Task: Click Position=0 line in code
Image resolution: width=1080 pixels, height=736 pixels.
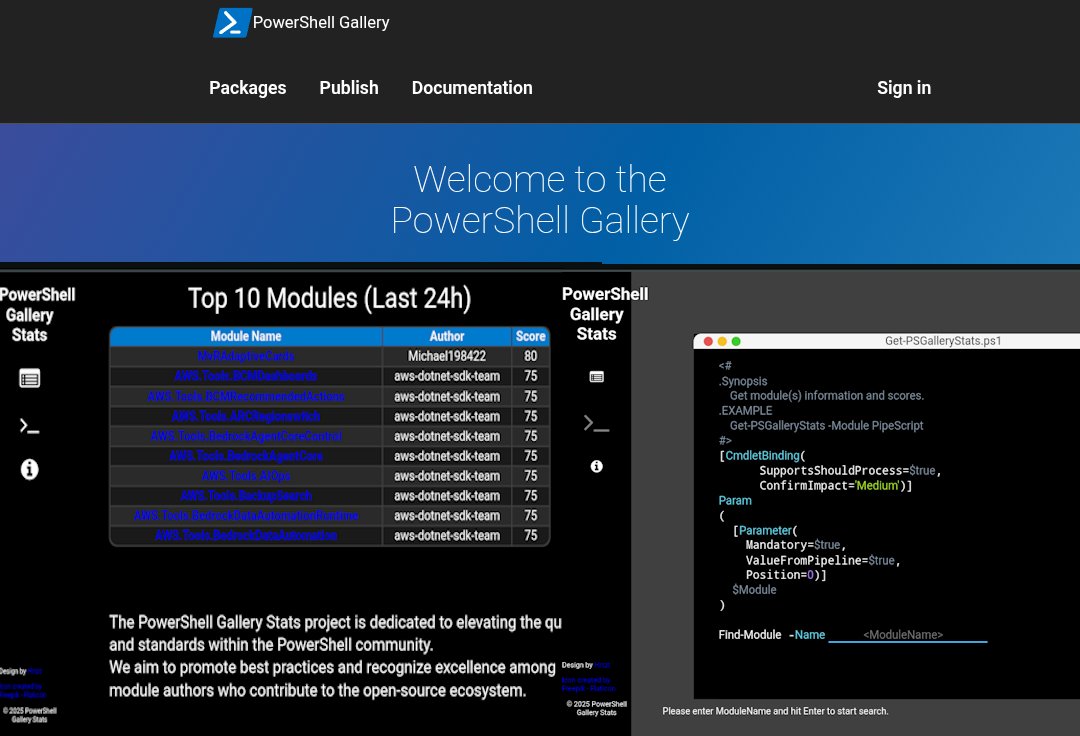Action: [x=786, y=575]
